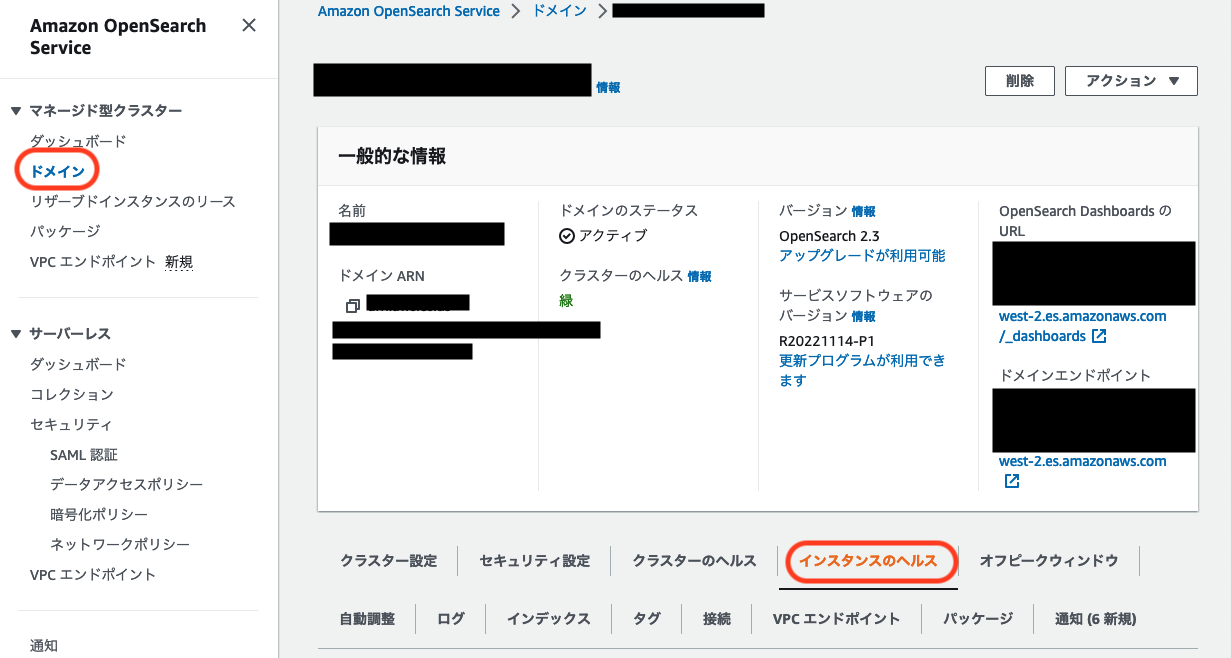This screenshot has height=658, width=1231.
Task: Switch to タグ tab
Action: [647, 619]
